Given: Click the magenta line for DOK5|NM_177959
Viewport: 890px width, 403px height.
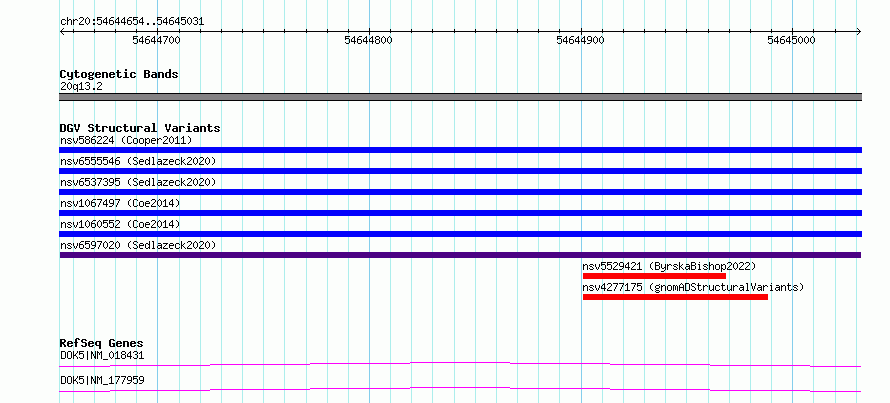Looking at the screenshot, I should pos(460,389).
